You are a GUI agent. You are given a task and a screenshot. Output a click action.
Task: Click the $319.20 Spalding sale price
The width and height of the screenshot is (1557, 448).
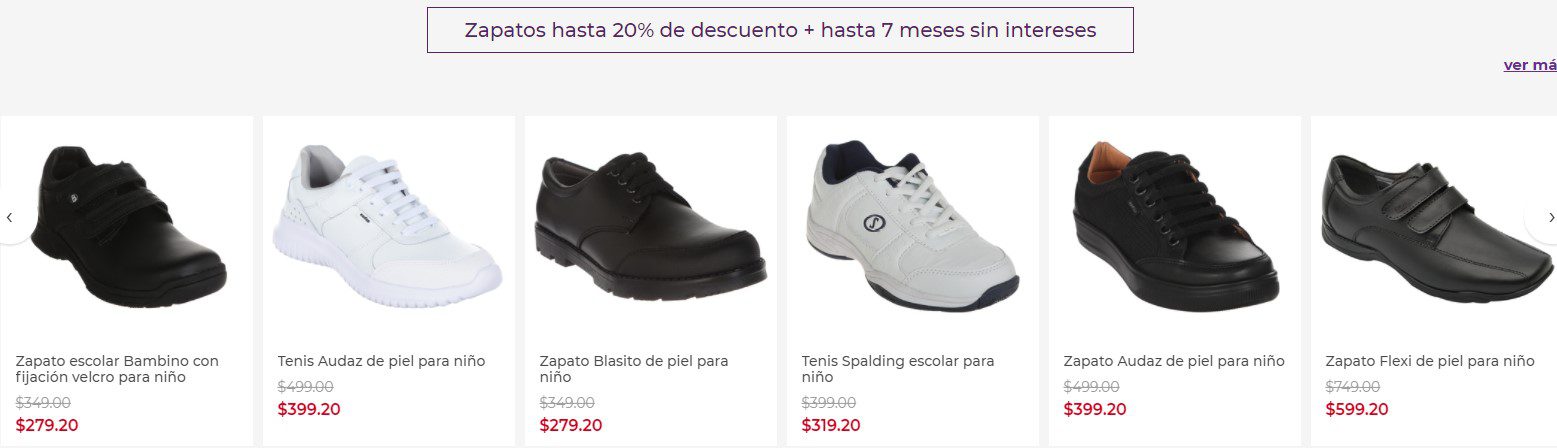[833, 425]
